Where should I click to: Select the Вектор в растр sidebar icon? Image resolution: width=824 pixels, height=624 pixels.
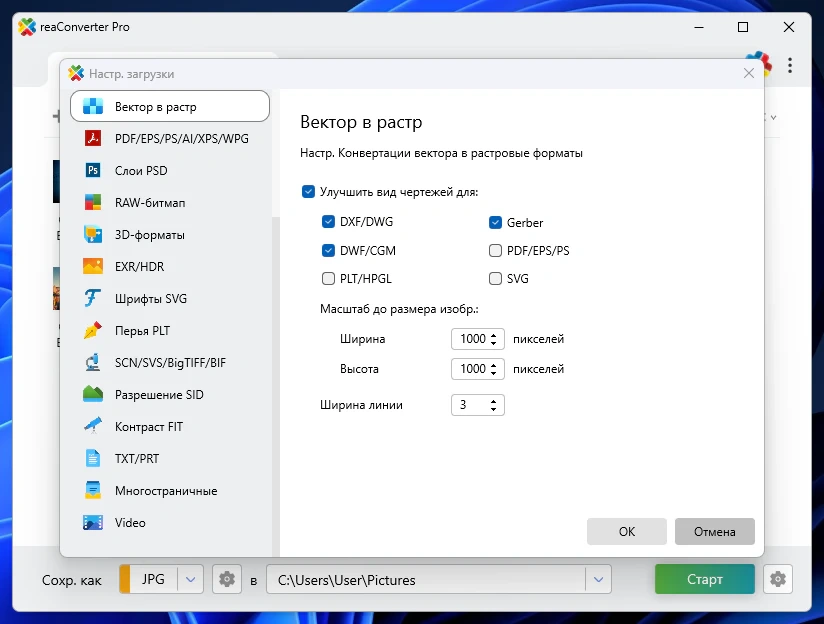coord(93,107)
